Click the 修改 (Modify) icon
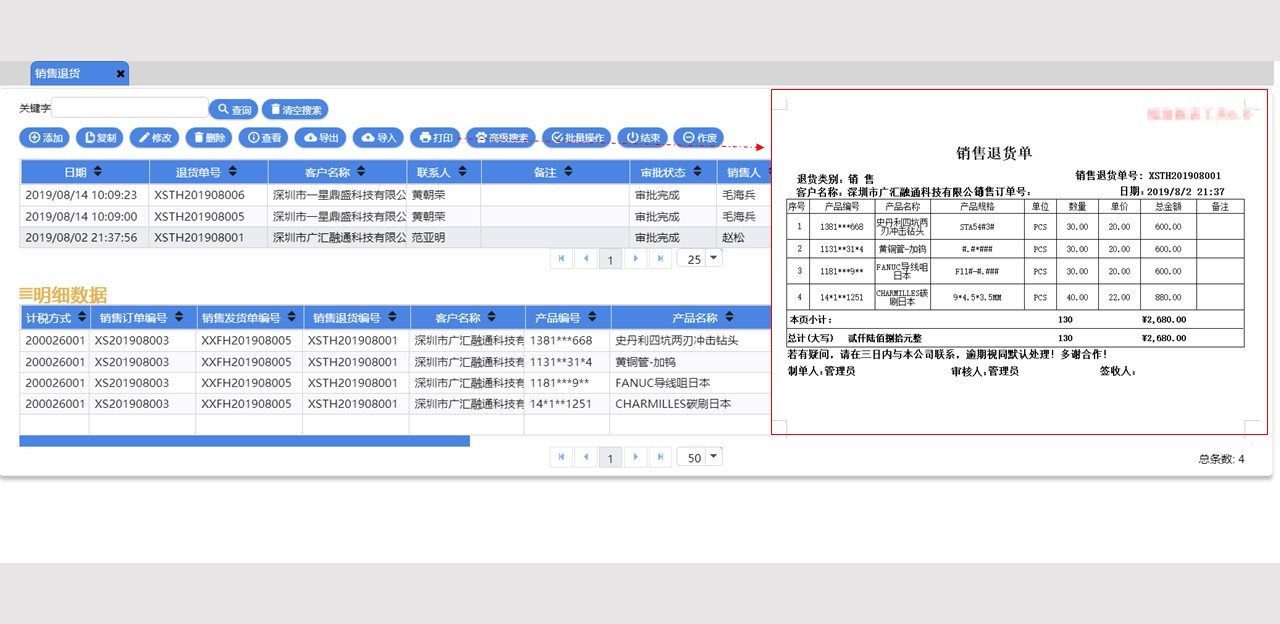1280x624 pixels. 152,138
